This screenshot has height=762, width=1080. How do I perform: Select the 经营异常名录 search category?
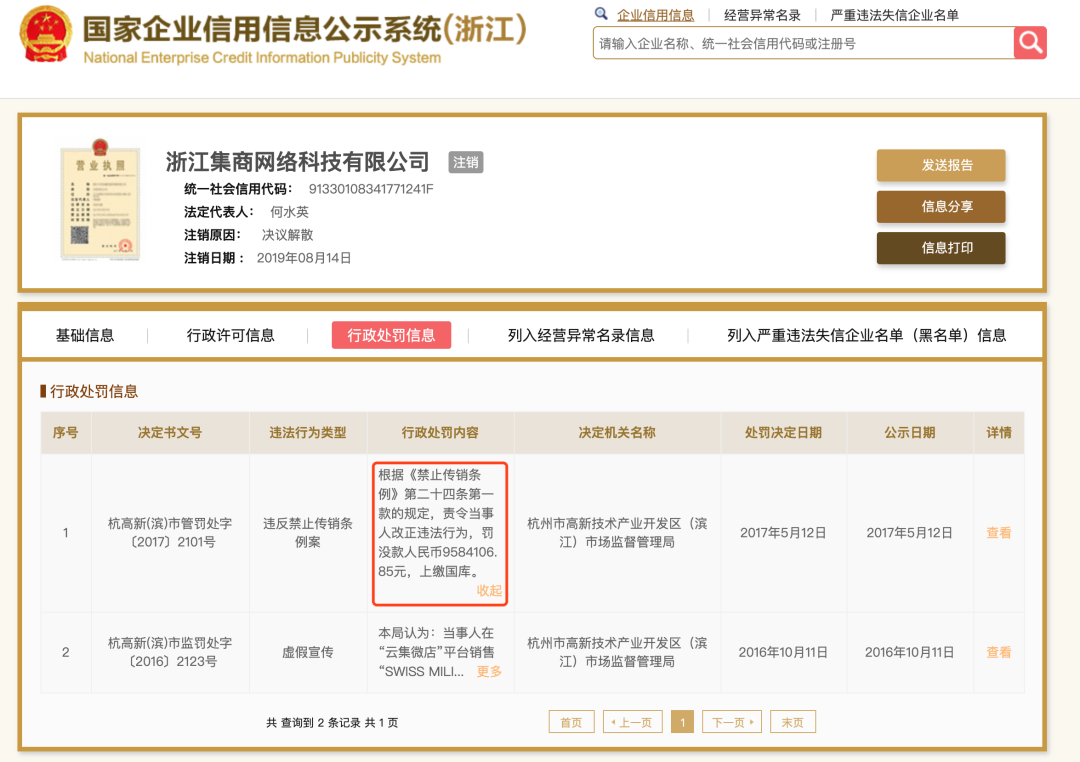(x=762, y=15)
